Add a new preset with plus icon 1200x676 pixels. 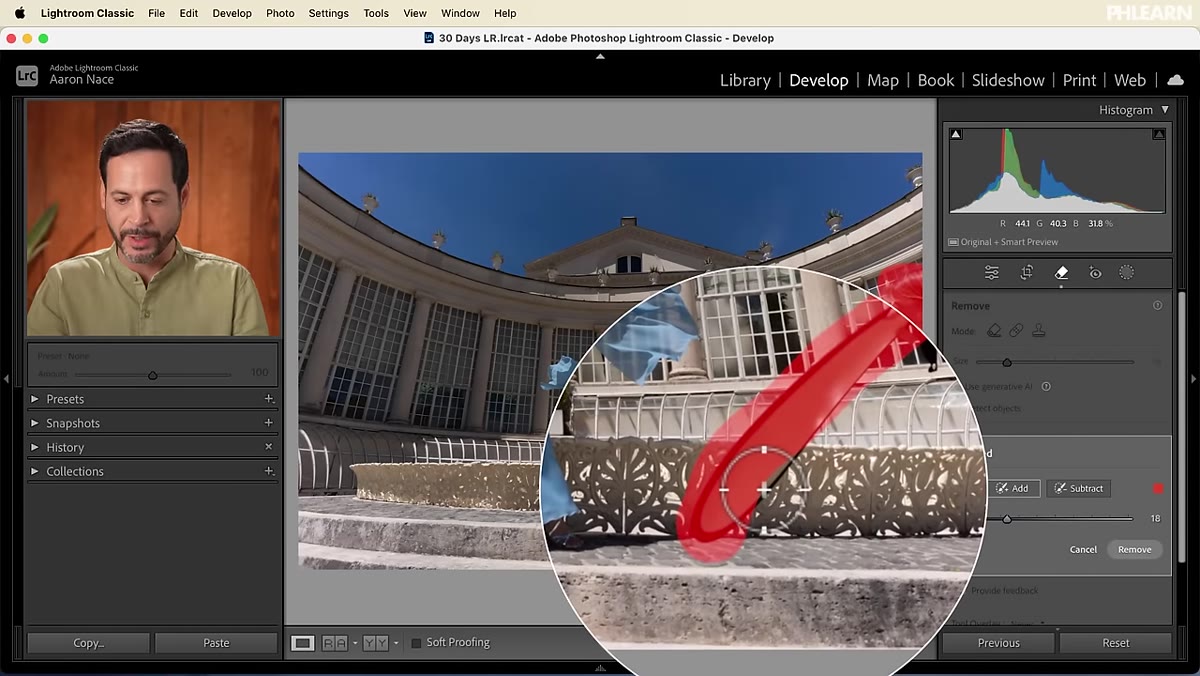[x=268, y=398]
